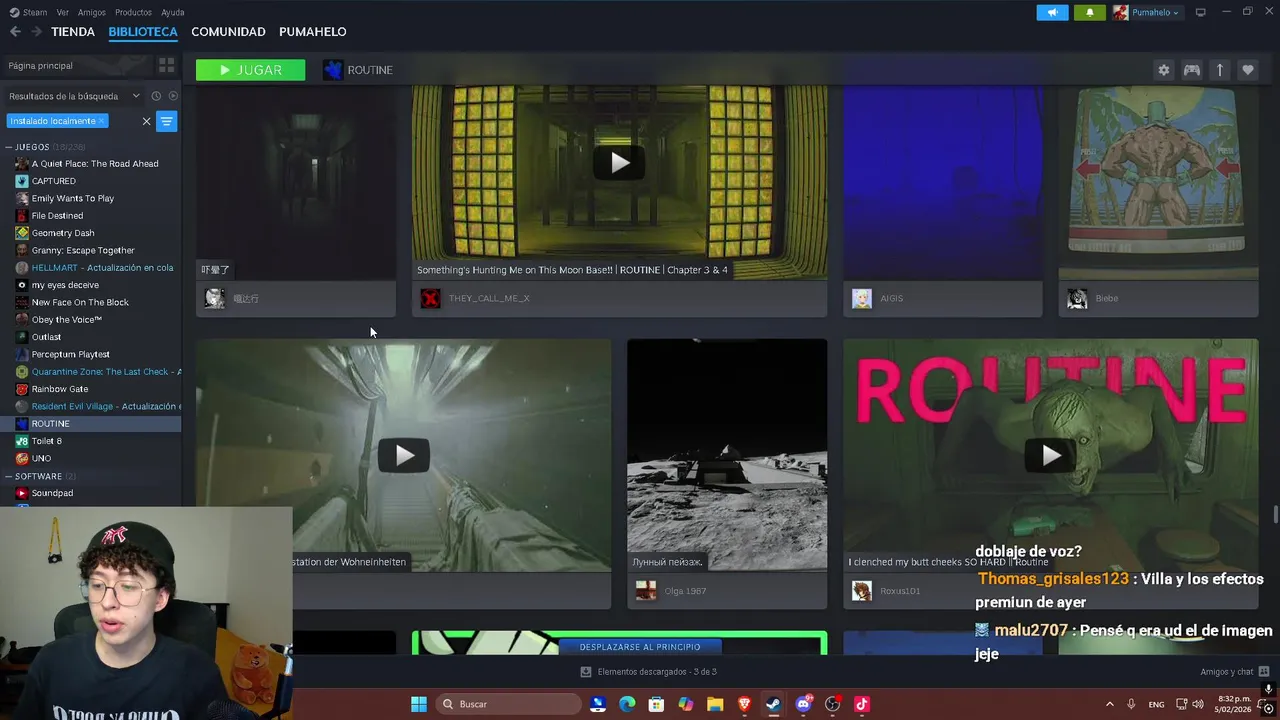This screenshot has height=720, width=1280.
Task: Play the 'Wohneinheiten' station video
Action: 403,455
